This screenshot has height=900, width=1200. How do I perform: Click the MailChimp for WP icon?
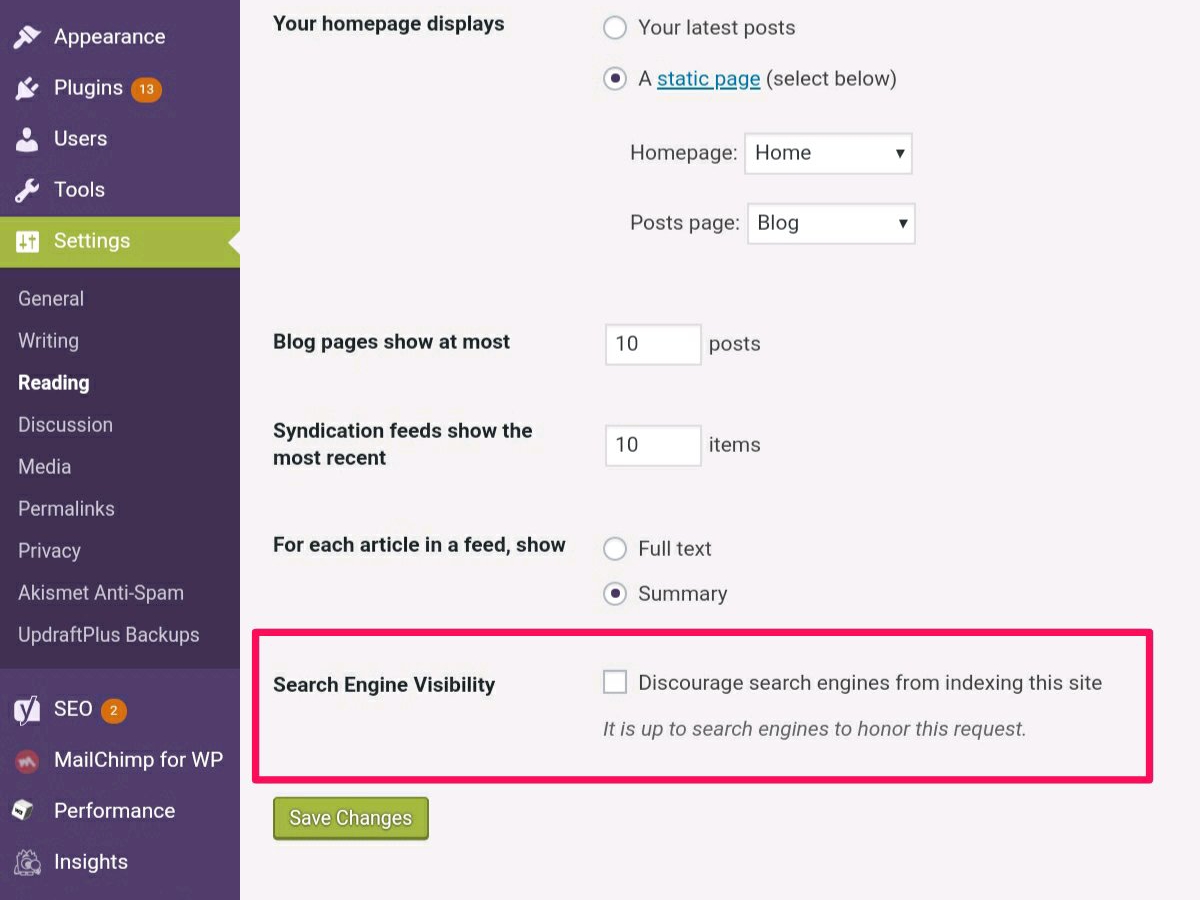[27, 760]
